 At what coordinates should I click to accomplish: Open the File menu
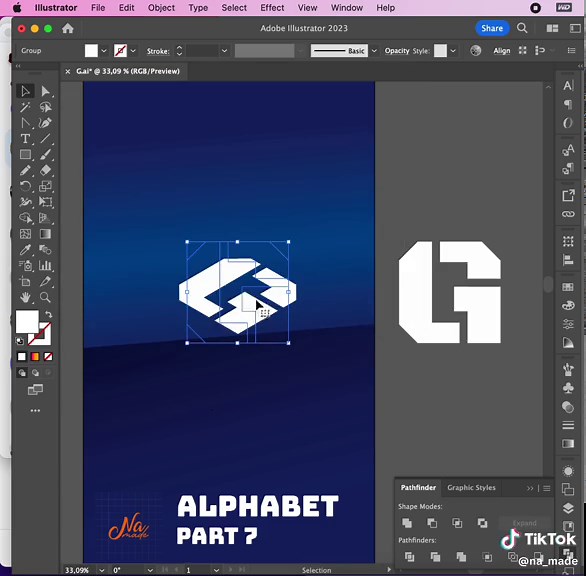pyautogui.click(x=98, y=8)
